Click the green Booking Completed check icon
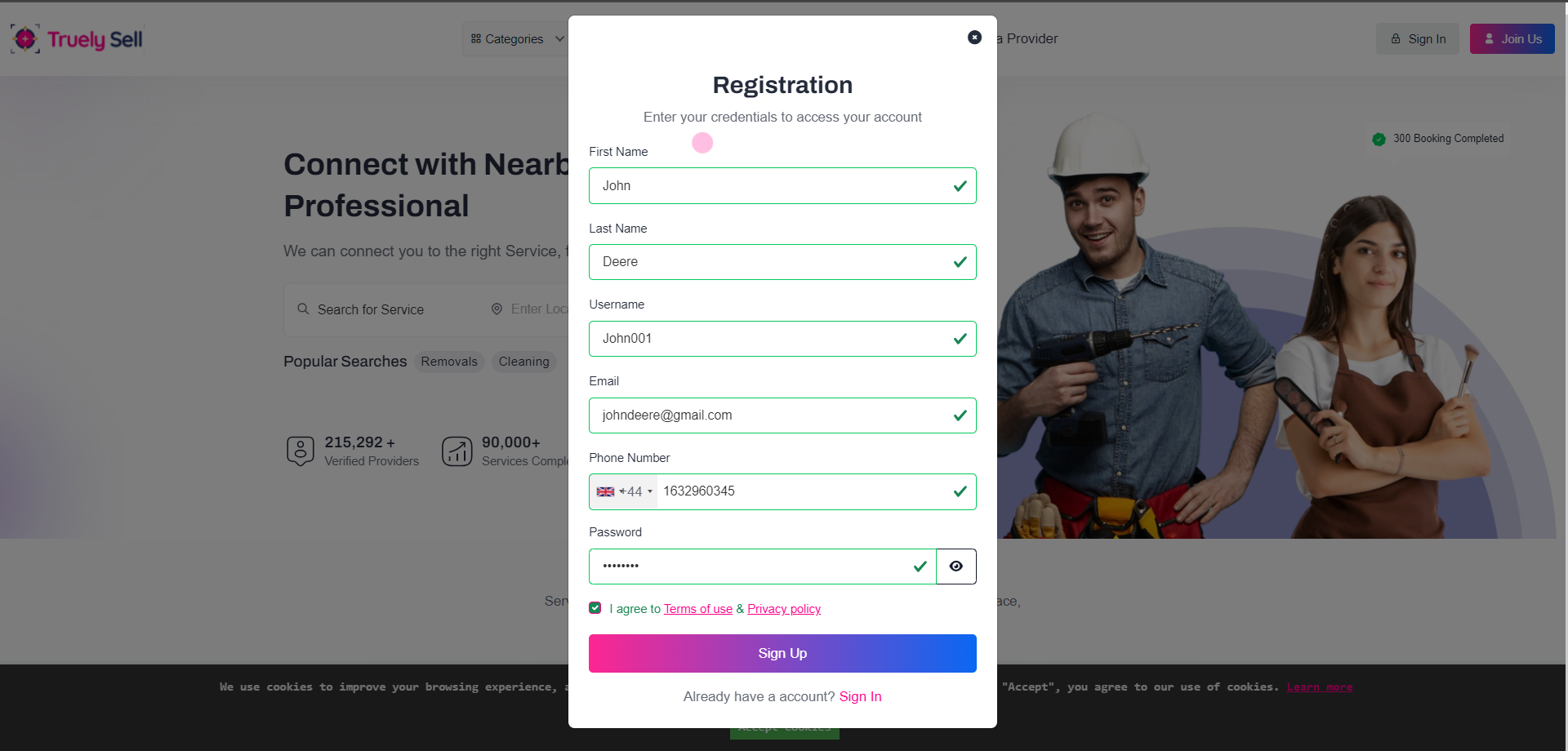Viewport: 1568px width, 751px height. click(x=1379, y=139)
